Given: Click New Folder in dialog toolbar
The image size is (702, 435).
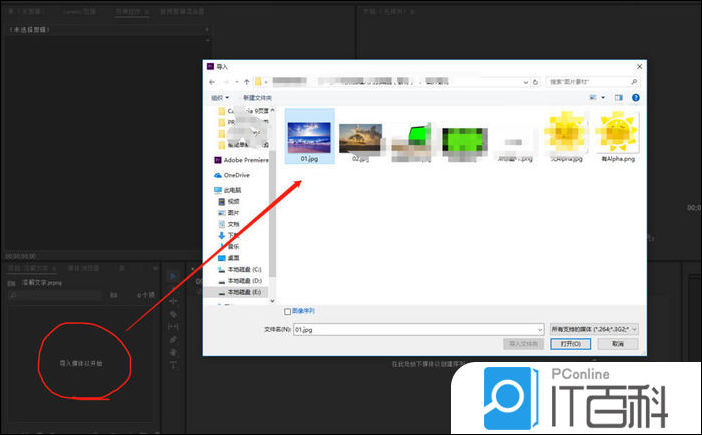Looking at the screenshot, I should [257, 97].
